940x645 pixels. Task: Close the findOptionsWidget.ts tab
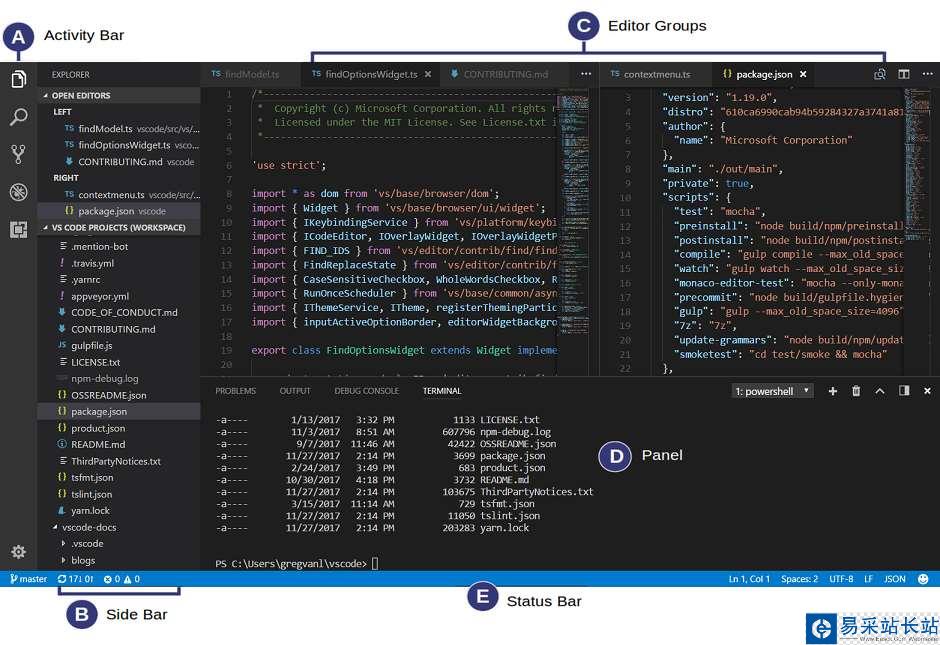point(428,74)
